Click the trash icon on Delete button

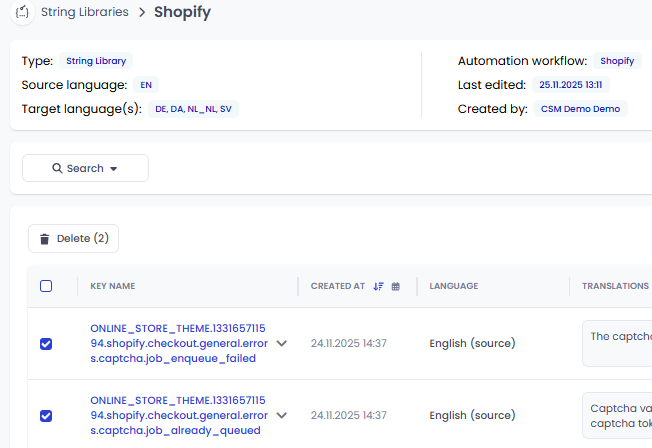44,239
